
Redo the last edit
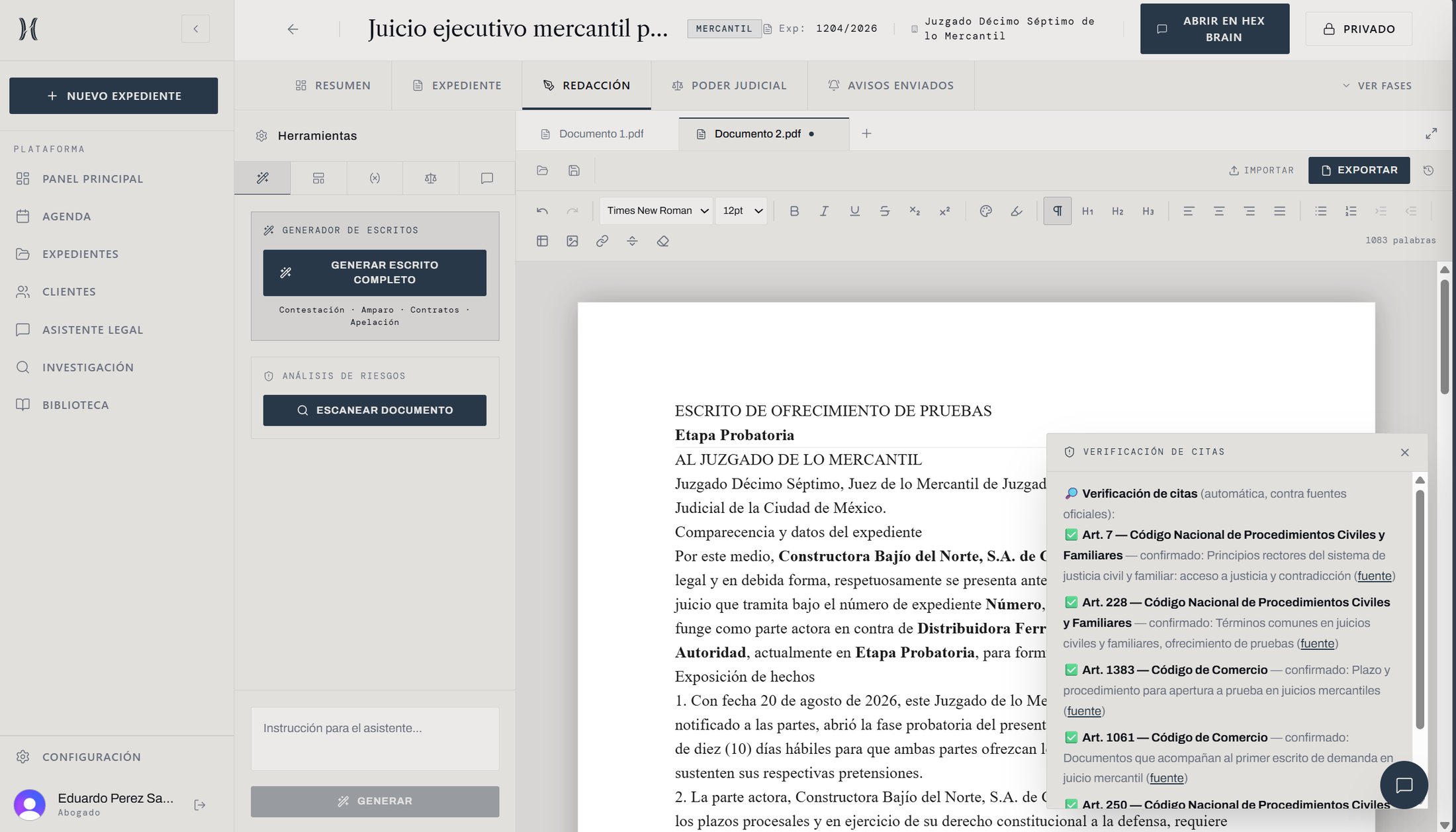click(x=572, y=210)
